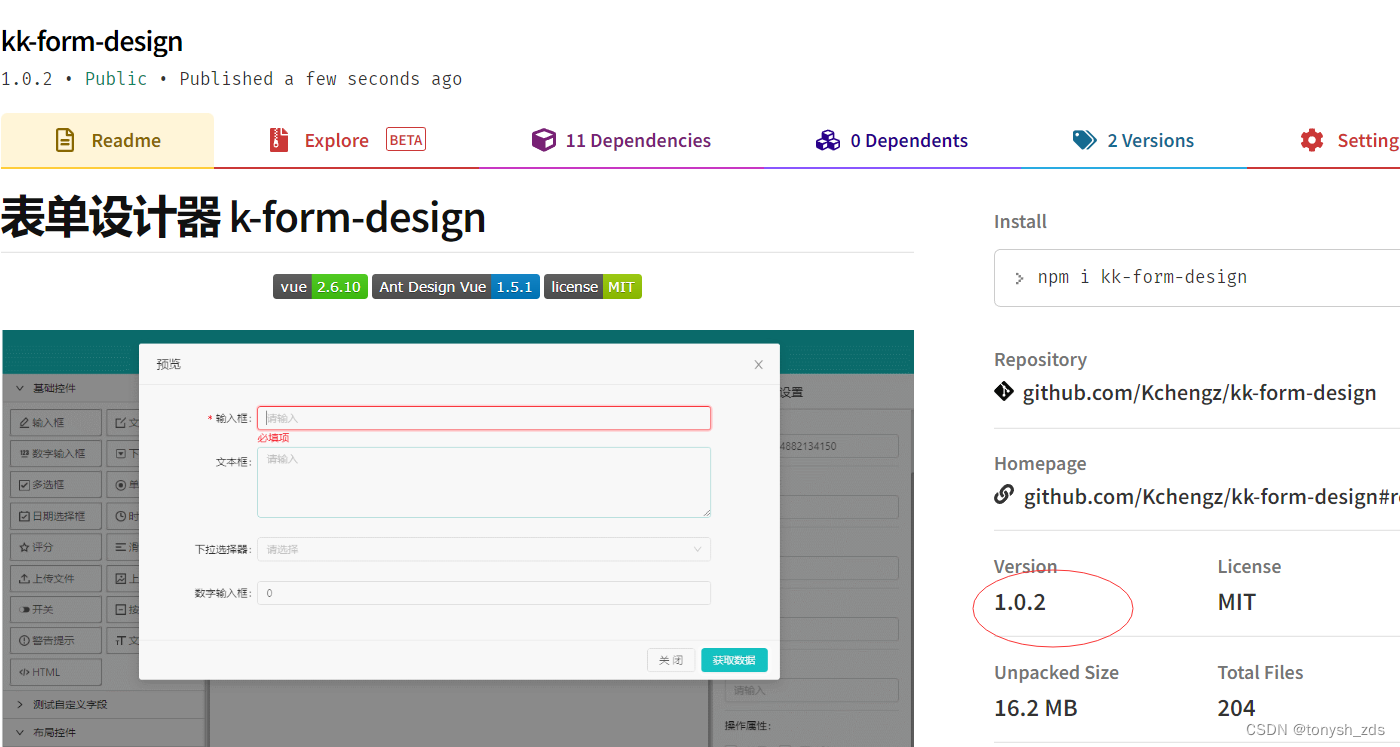Select the 输入框 control item
Viewport: 1400px width, 747px height.
(56, 423)
